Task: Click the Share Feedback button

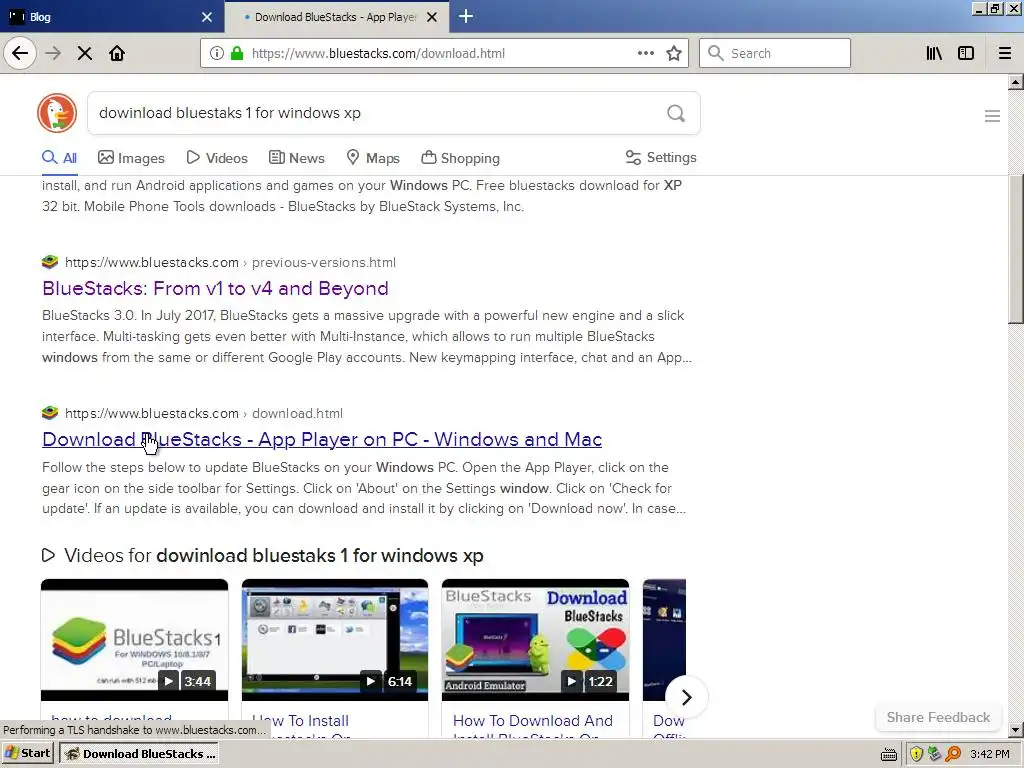Action: pyautogui.click(x=938, y=717)
